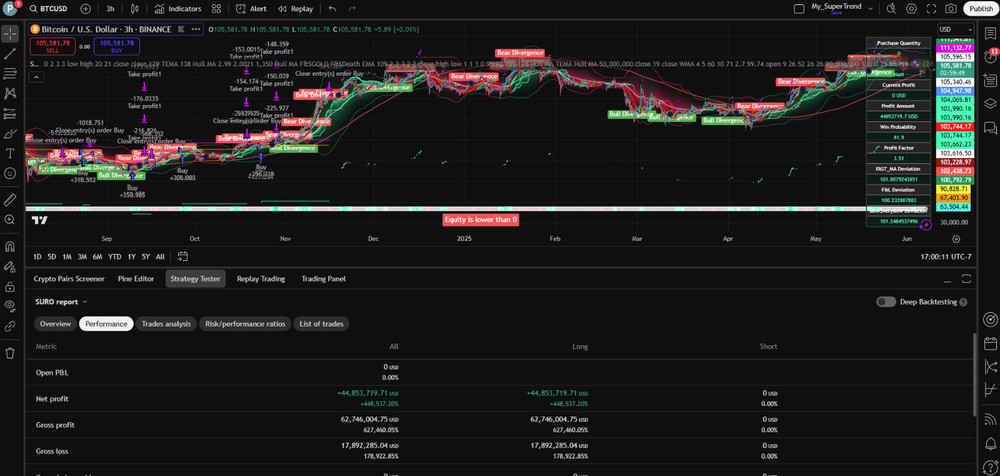The height and width of the screenshot is (476, 1000).
Task: Expand the My_SuperTrend layout dropdown
Action: [x=869, y=7]
